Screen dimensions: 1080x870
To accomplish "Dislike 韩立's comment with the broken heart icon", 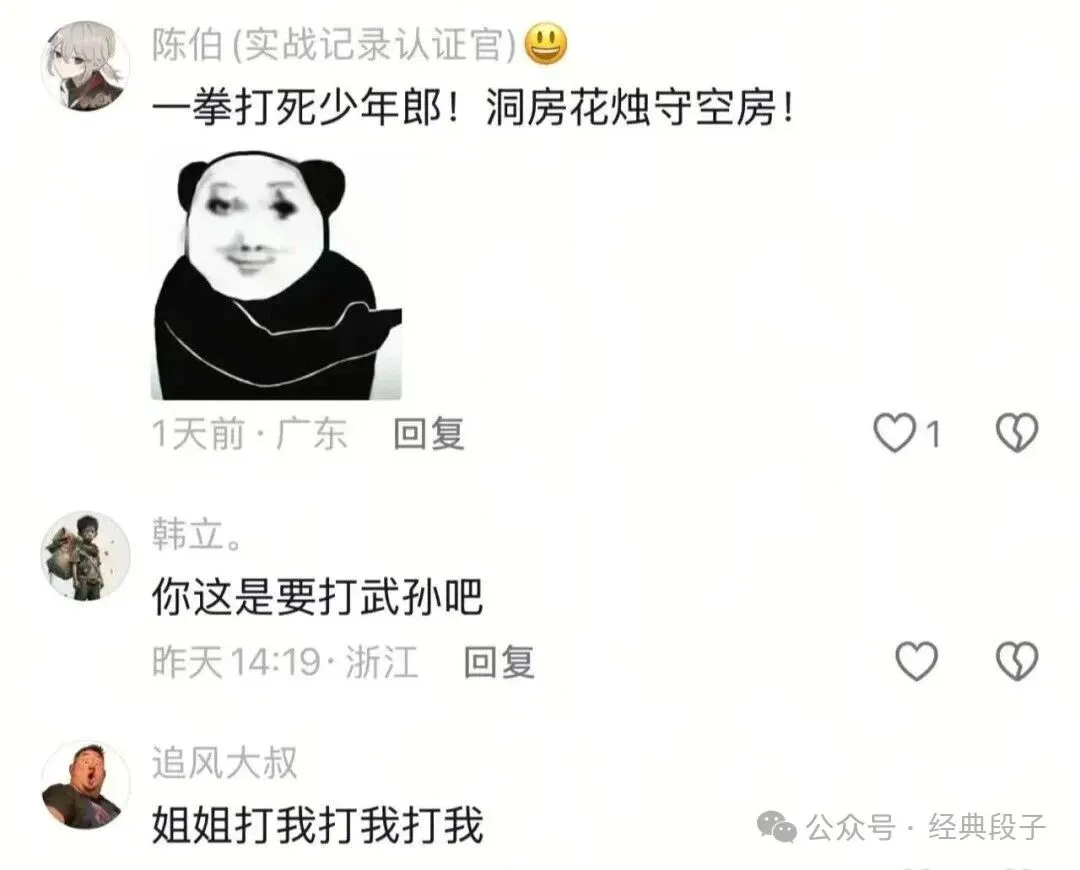I will click(x=1017, y=661).
